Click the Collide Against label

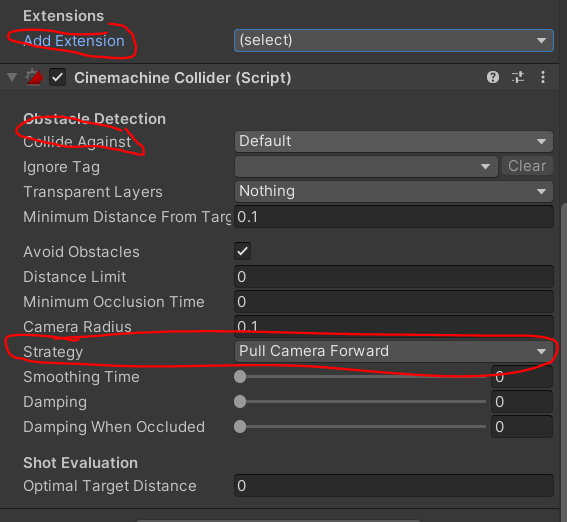point(77,142)
